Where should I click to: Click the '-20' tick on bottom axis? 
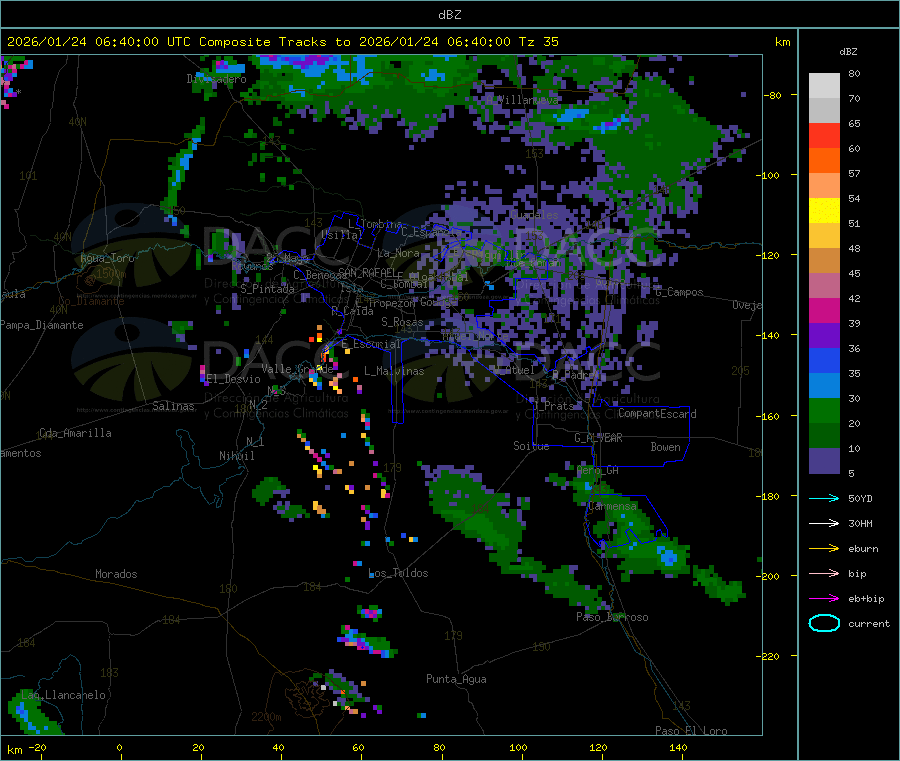[37, 747]
